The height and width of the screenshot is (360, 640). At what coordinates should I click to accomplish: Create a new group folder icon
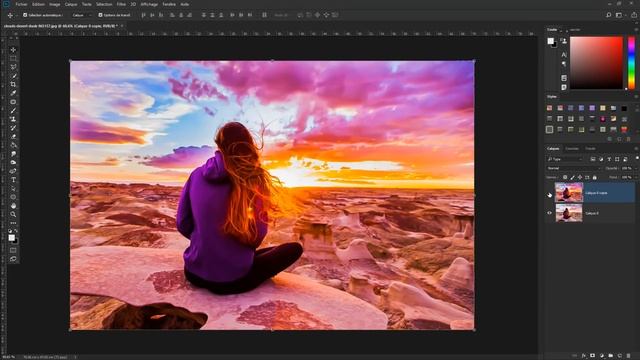(x=611, y=356)
